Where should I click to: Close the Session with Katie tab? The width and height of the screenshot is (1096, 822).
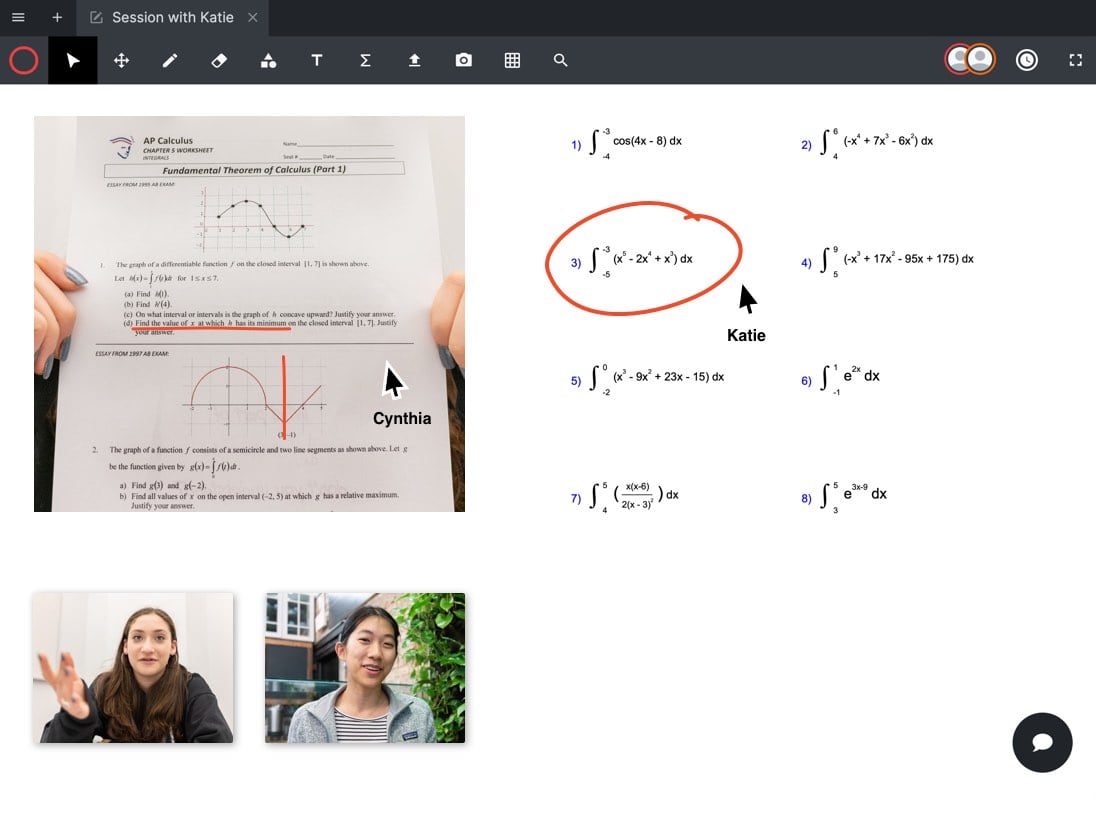coord(253,17)
